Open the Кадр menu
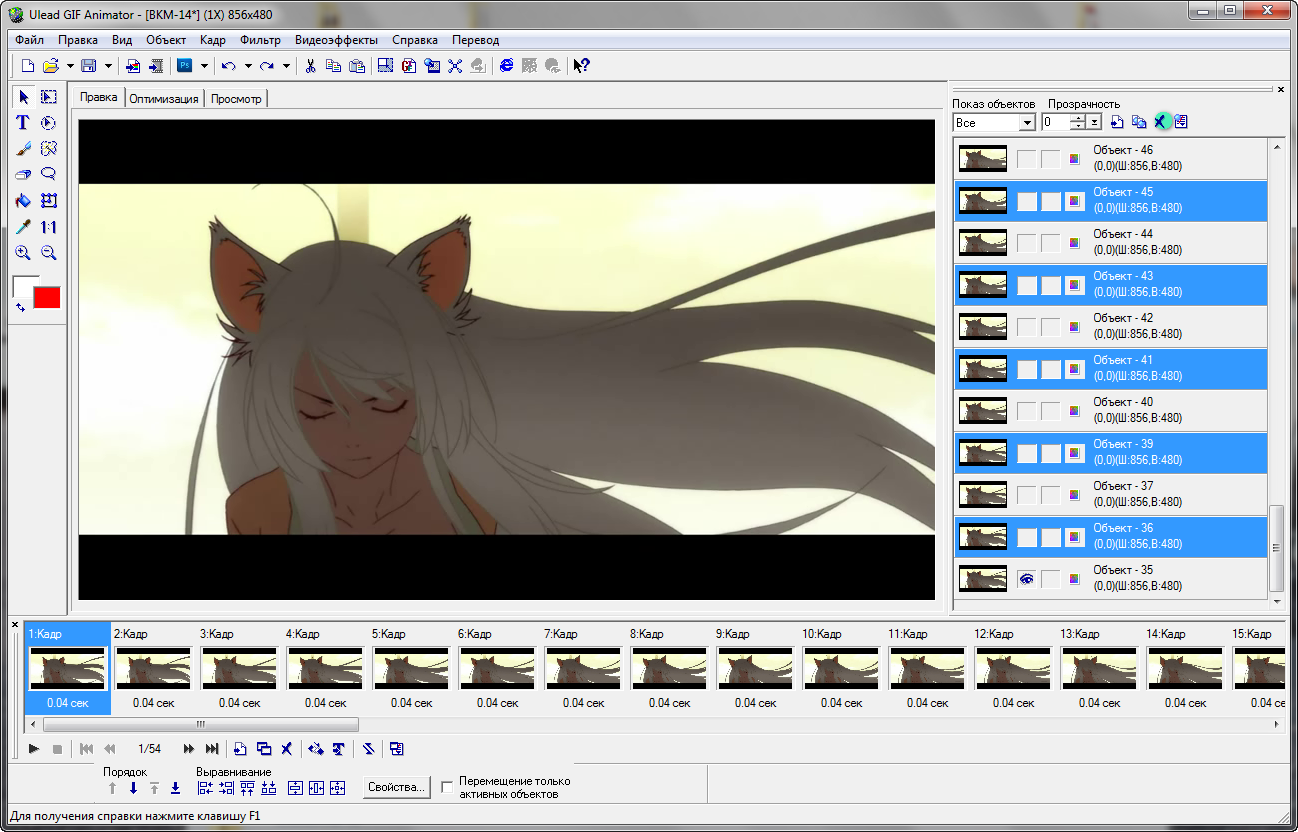Screen dimensions: 1298x832 (212, 40)
